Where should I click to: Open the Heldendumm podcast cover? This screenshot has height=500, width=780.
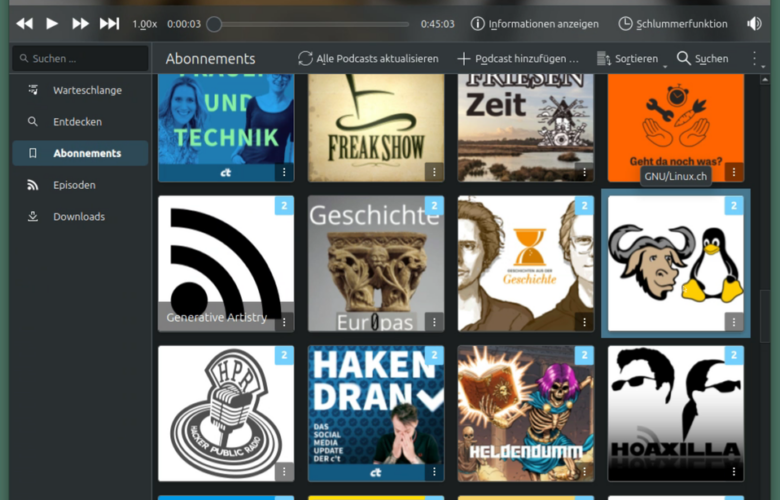[526, 413]
